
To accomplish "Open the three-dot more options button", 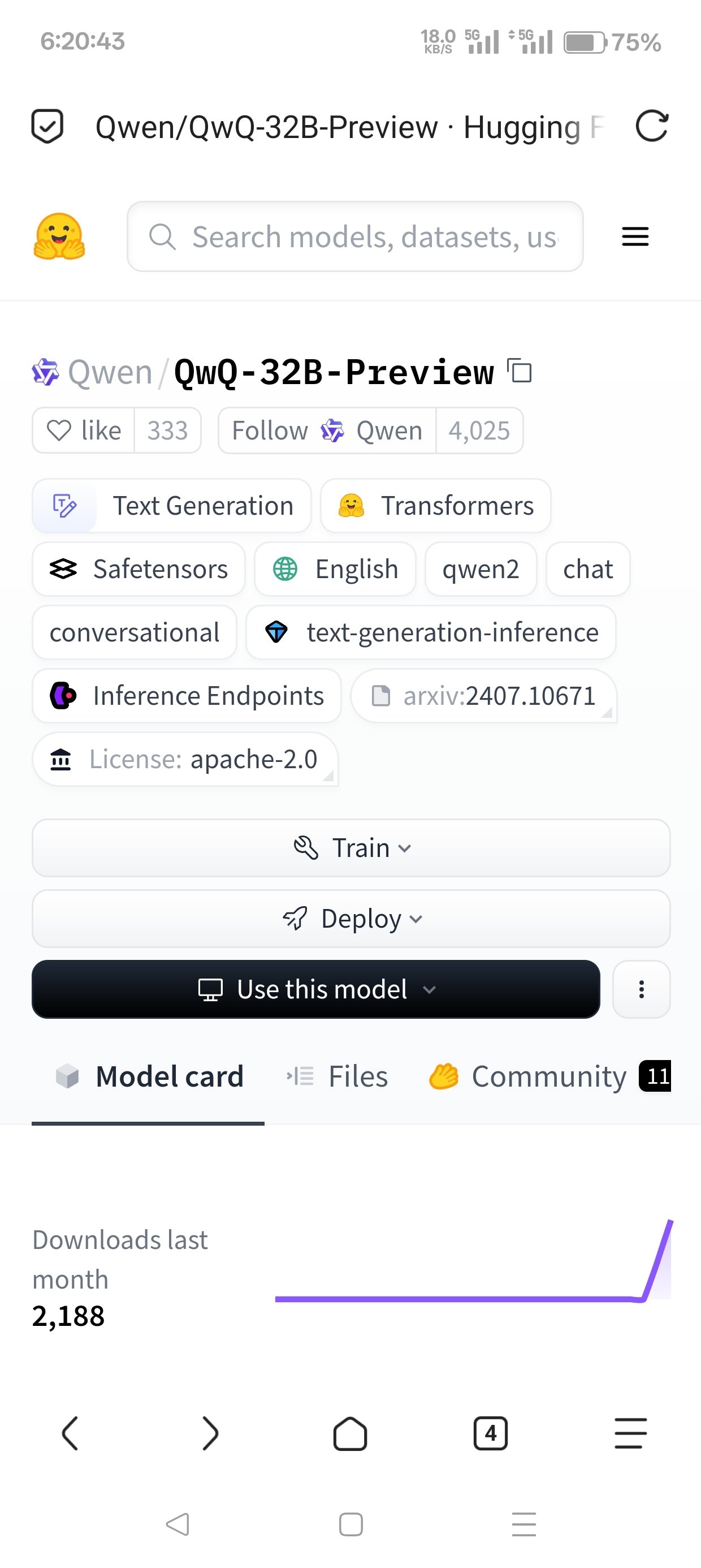I will (641, 989).
